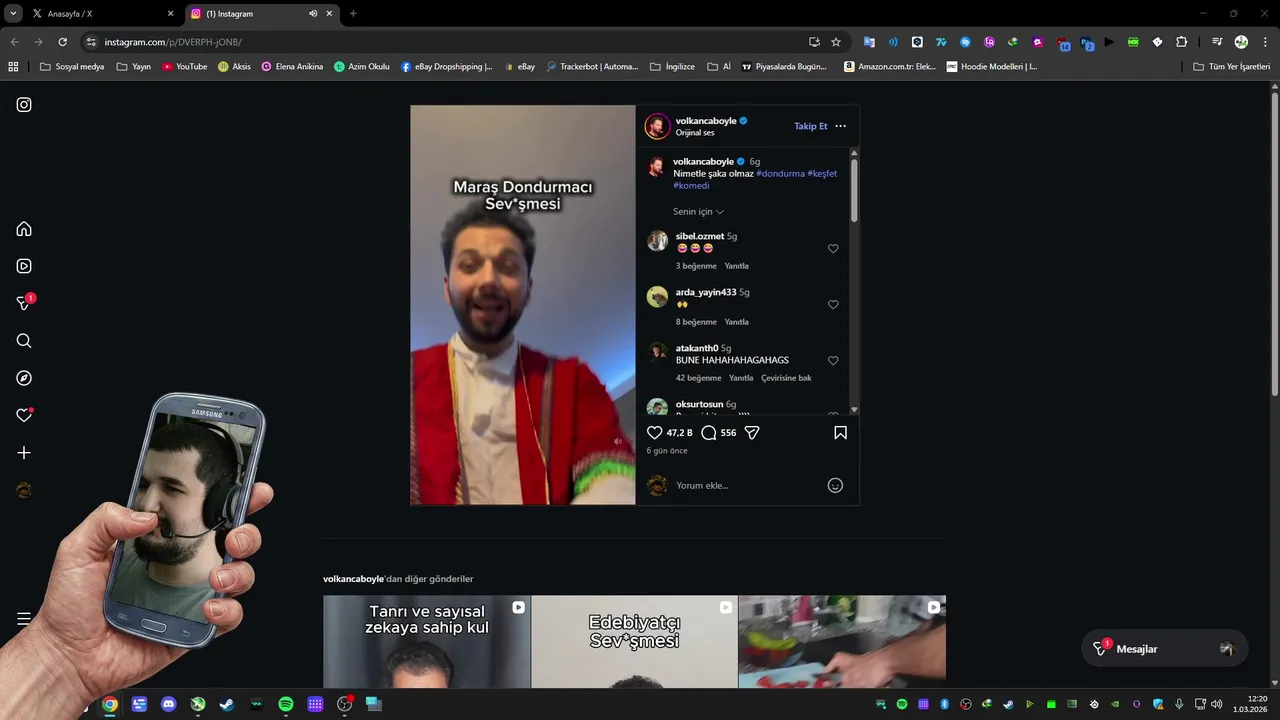The image size is (1280, 720).
Task: Open Explore compass icon
Action: pyautogui.click(x=24, y=378)
